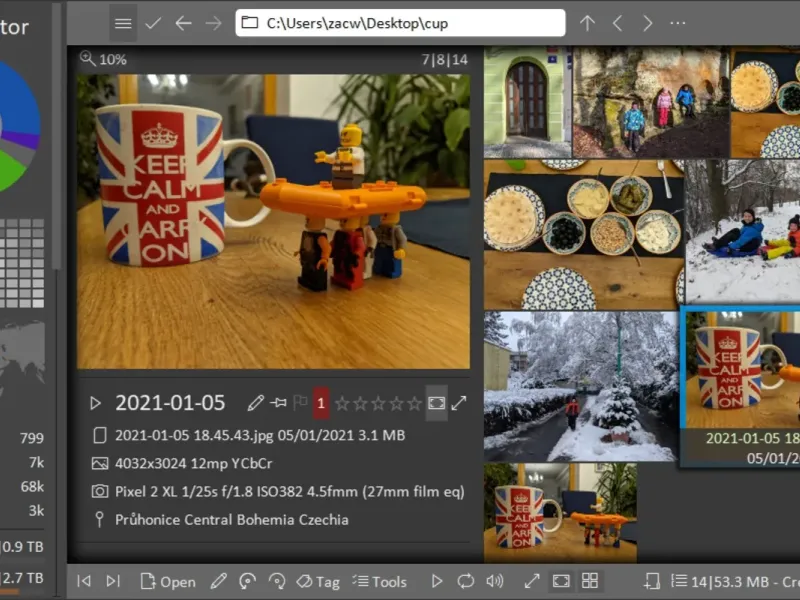Screen dimensions: 800x600
Task: Click the skip-to-end icon in bottom toolbar
Action: pyautogui.click(x=113, y=581)
